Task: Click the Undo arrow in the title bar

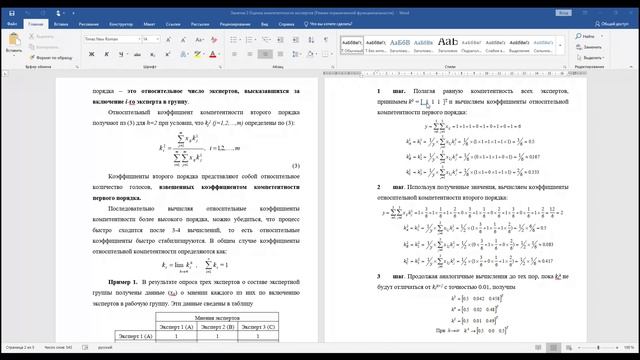Action: point(28,13)
